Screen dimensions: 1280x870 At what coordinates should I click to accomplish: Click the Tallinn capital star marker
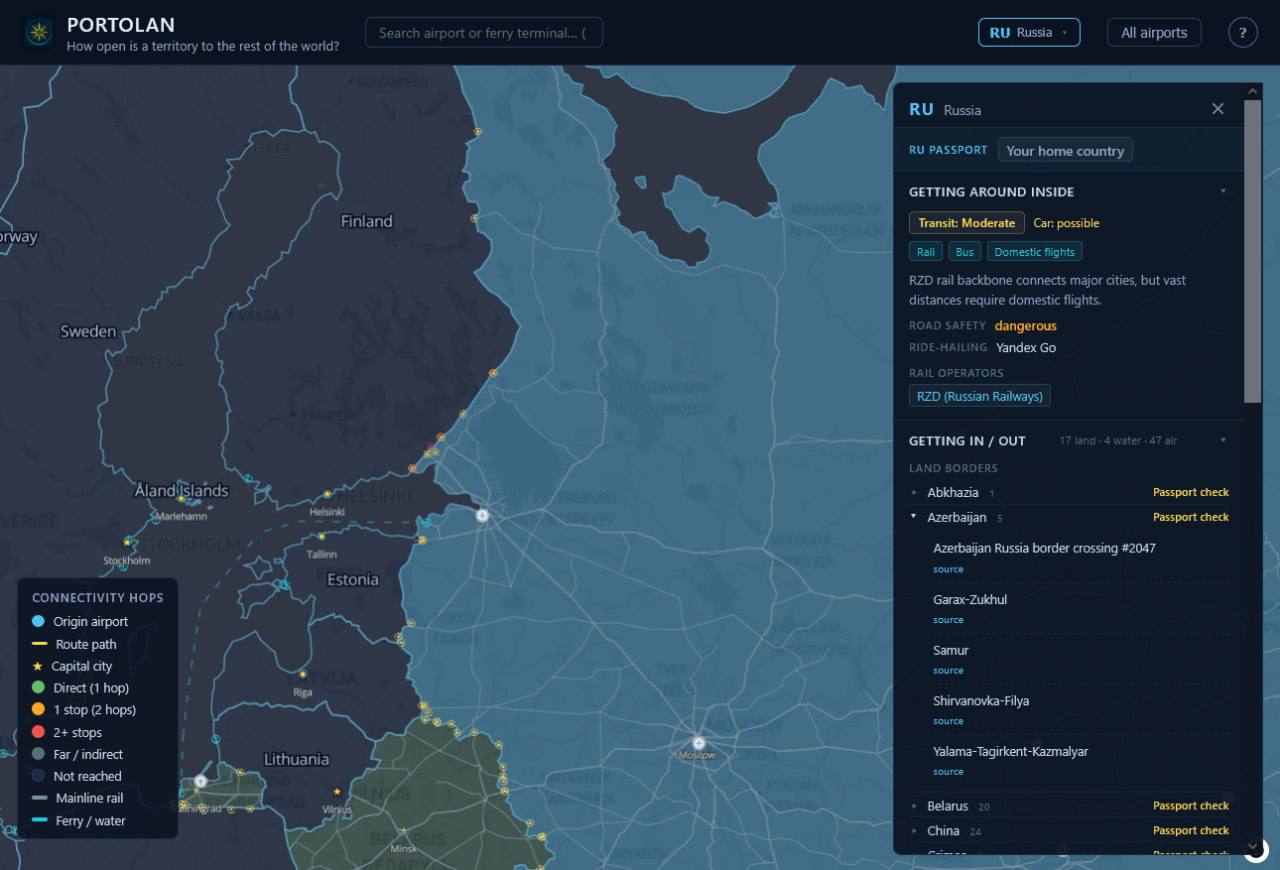[x=320, y=537]
